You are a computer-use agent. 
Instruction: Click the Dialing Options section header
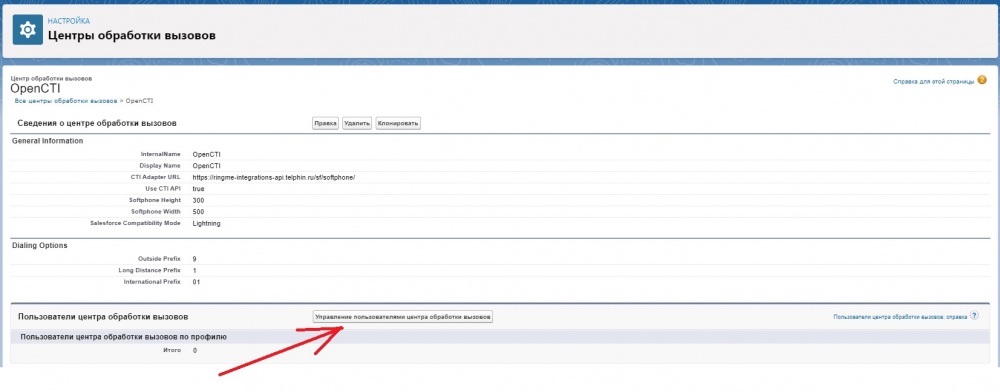coord(40,245)
